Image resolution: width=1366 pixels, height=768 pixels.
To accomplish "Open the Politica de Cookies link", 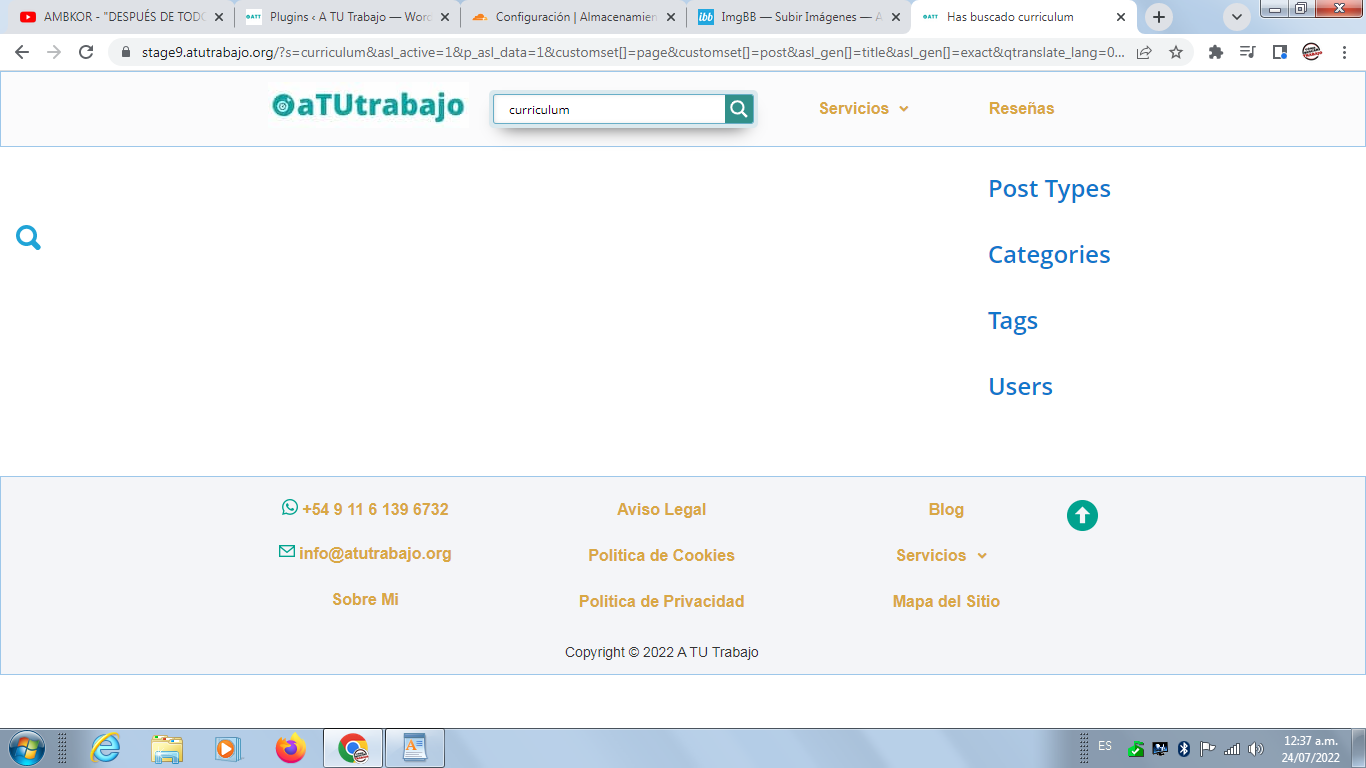I will tap(661, 556).
